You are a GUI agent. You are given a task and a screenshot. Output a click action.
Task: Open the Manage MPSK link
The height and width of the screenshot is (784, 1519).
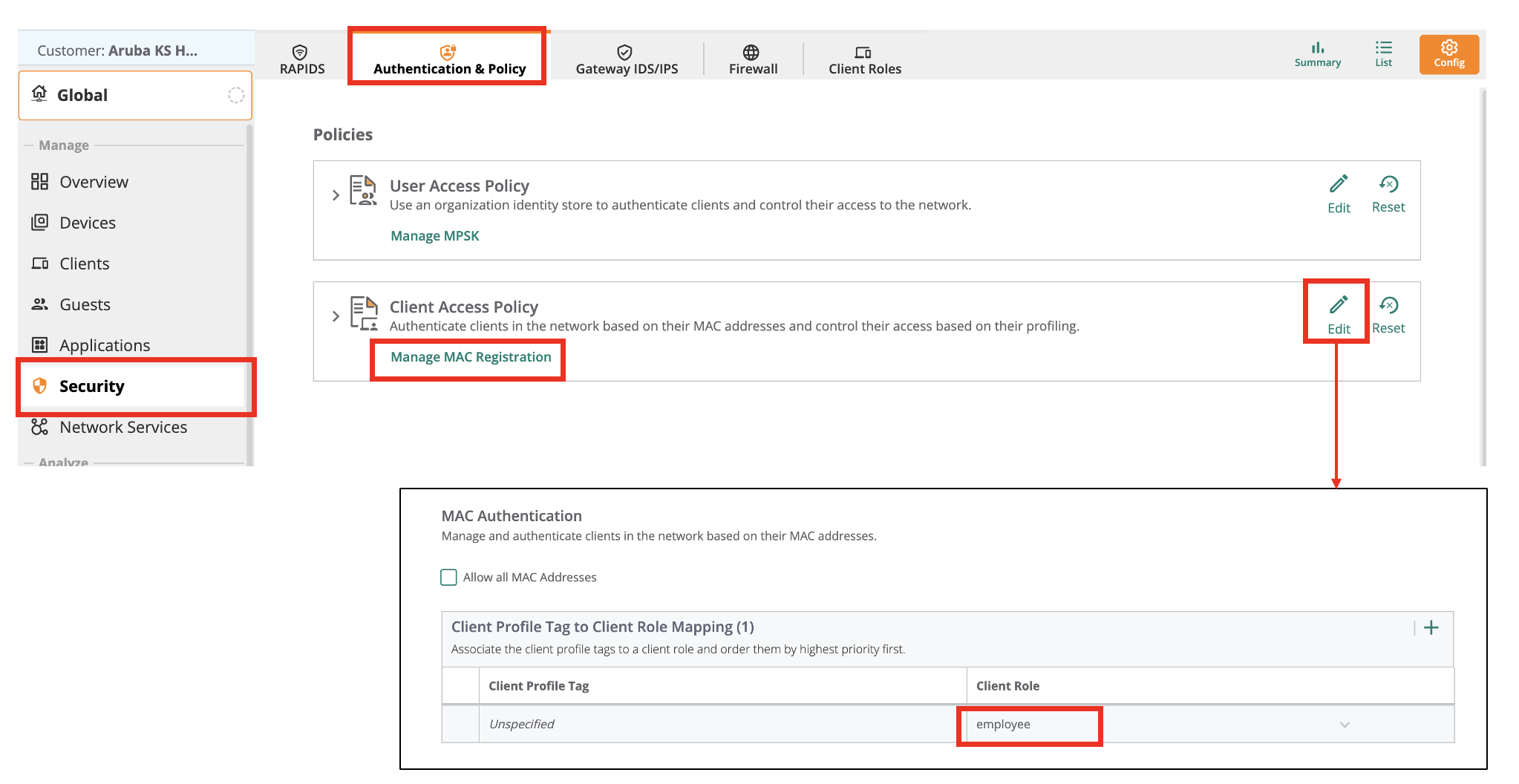(x=434, y=236)
